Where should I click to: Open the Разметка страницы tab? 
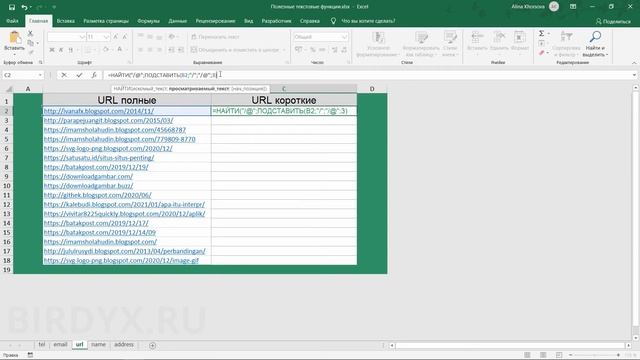(x=106, y=21)
